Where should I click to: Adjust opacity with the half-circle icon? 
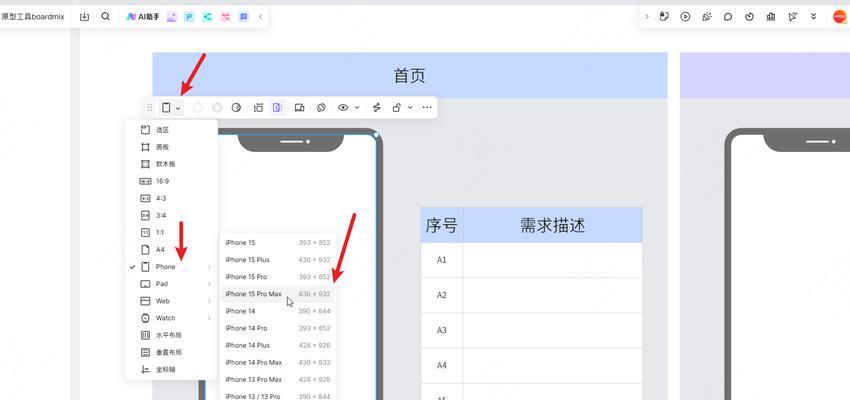pos(236,108)
